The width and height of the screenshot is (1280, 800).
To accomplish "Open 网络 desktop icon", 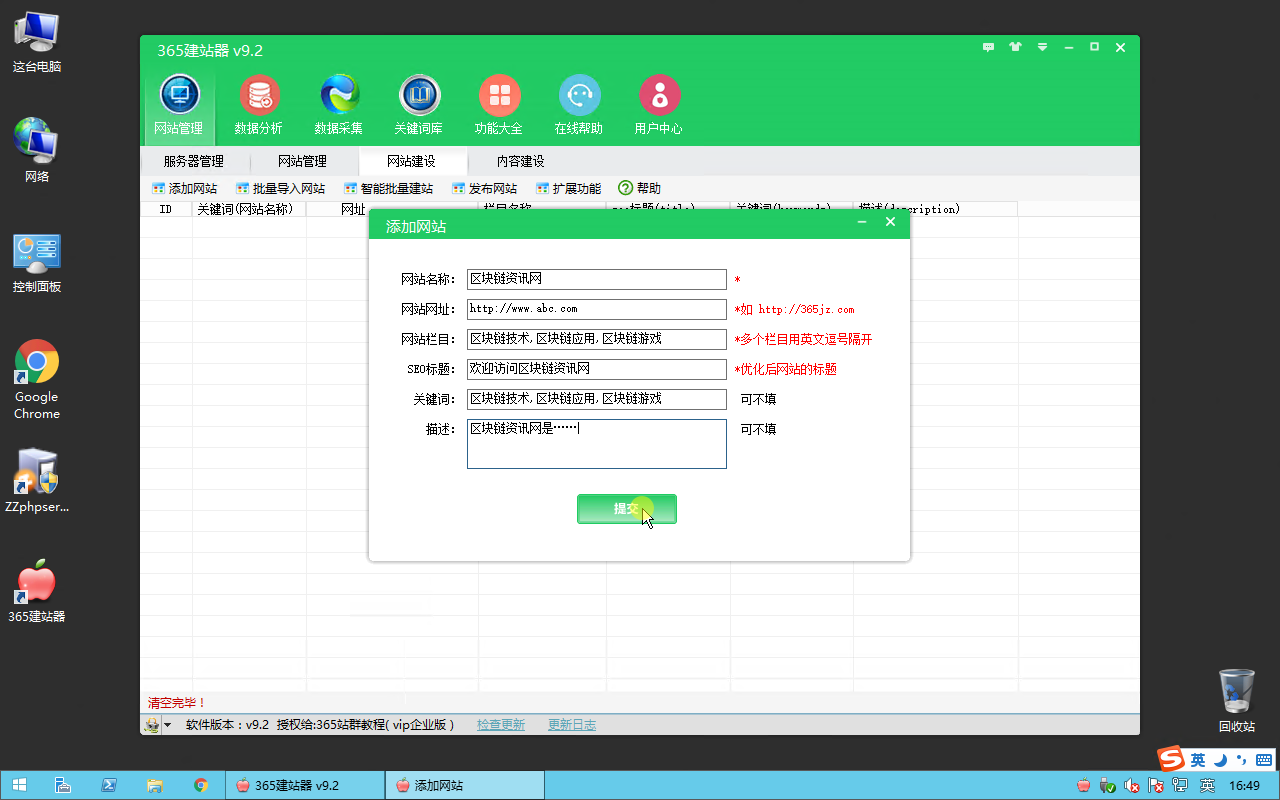I will [x=37, y=150].
